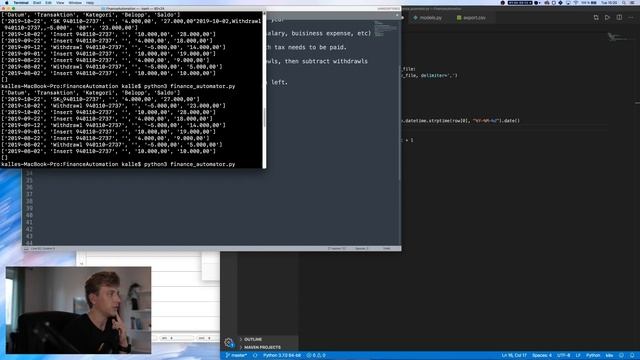Viewport: 640px width, 360px height.
Task: Open the errors and warnings counter
Action: (316, 356)
